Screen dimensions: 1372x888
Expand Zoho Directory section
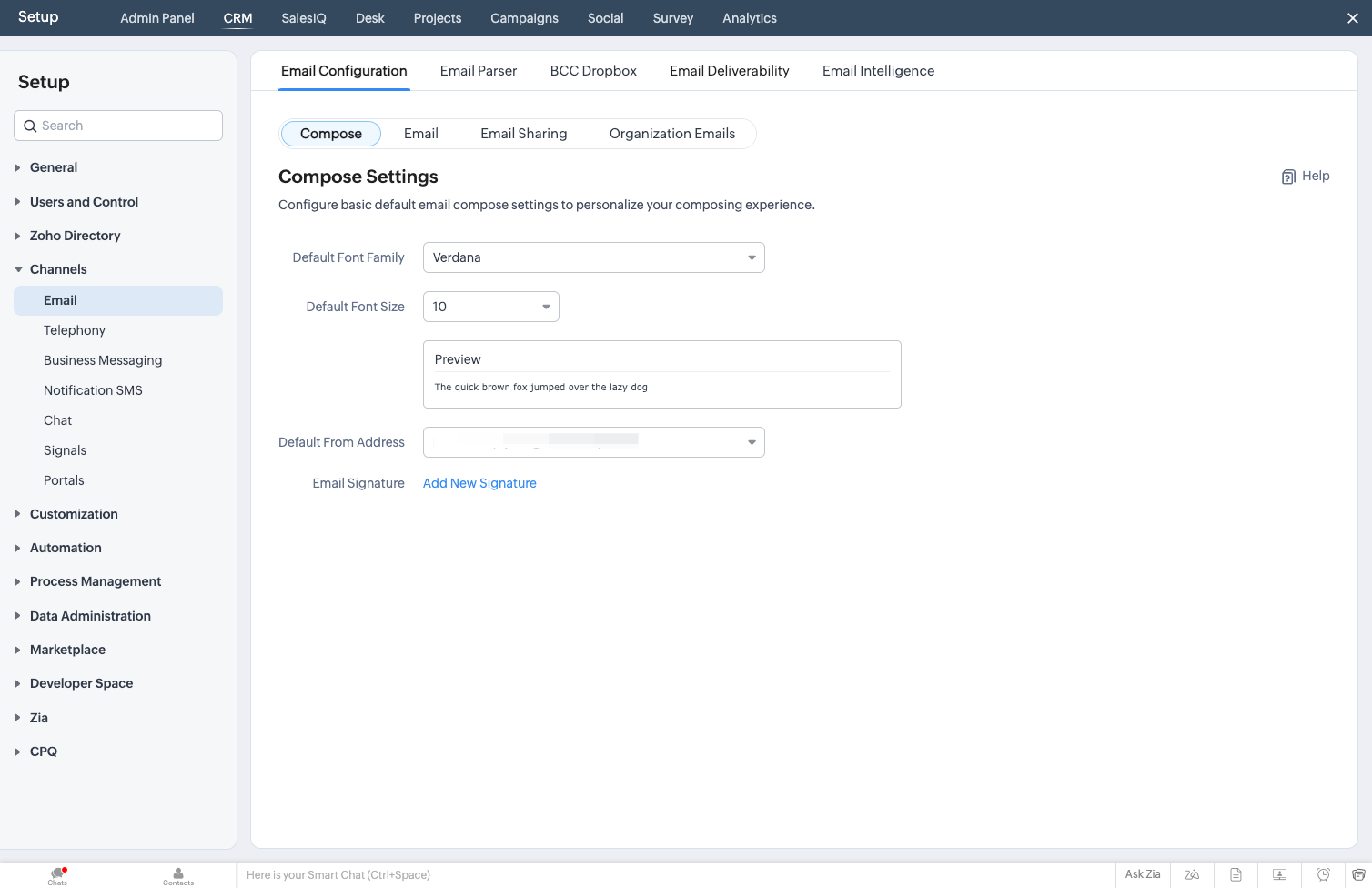(x=75, y=236)
